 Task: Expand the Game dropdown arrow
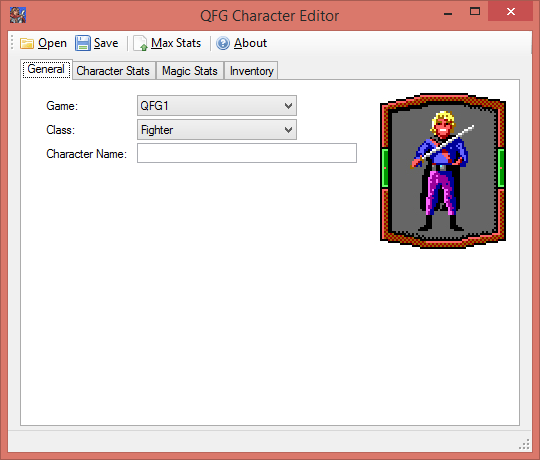pos(289,106)
